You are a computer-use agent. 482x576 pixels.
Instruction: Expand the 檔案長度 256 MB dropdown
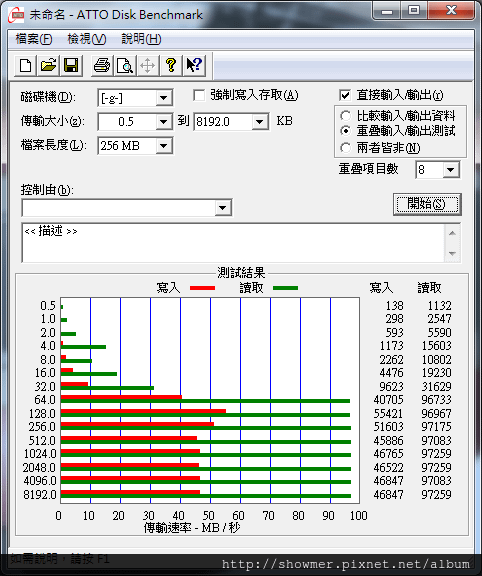click(163, 146)
